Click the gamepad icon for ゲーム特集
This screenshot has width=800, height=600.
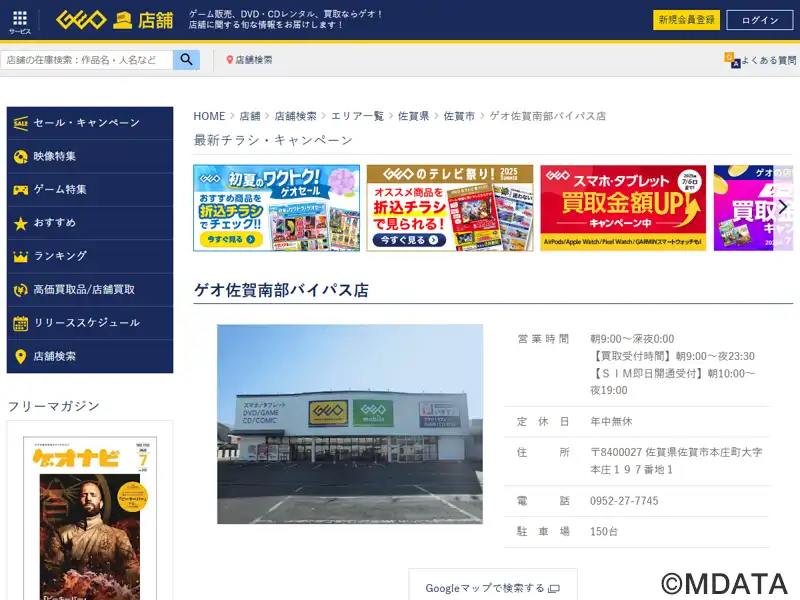20,190
